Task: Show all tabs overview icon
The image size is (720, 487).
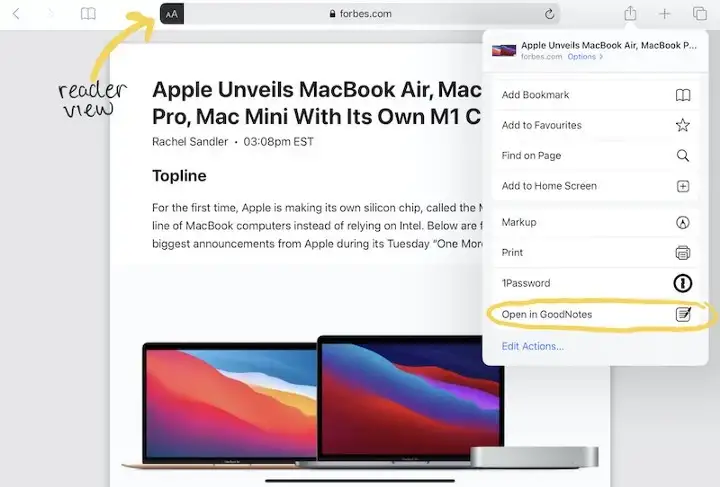Action: 699,14
